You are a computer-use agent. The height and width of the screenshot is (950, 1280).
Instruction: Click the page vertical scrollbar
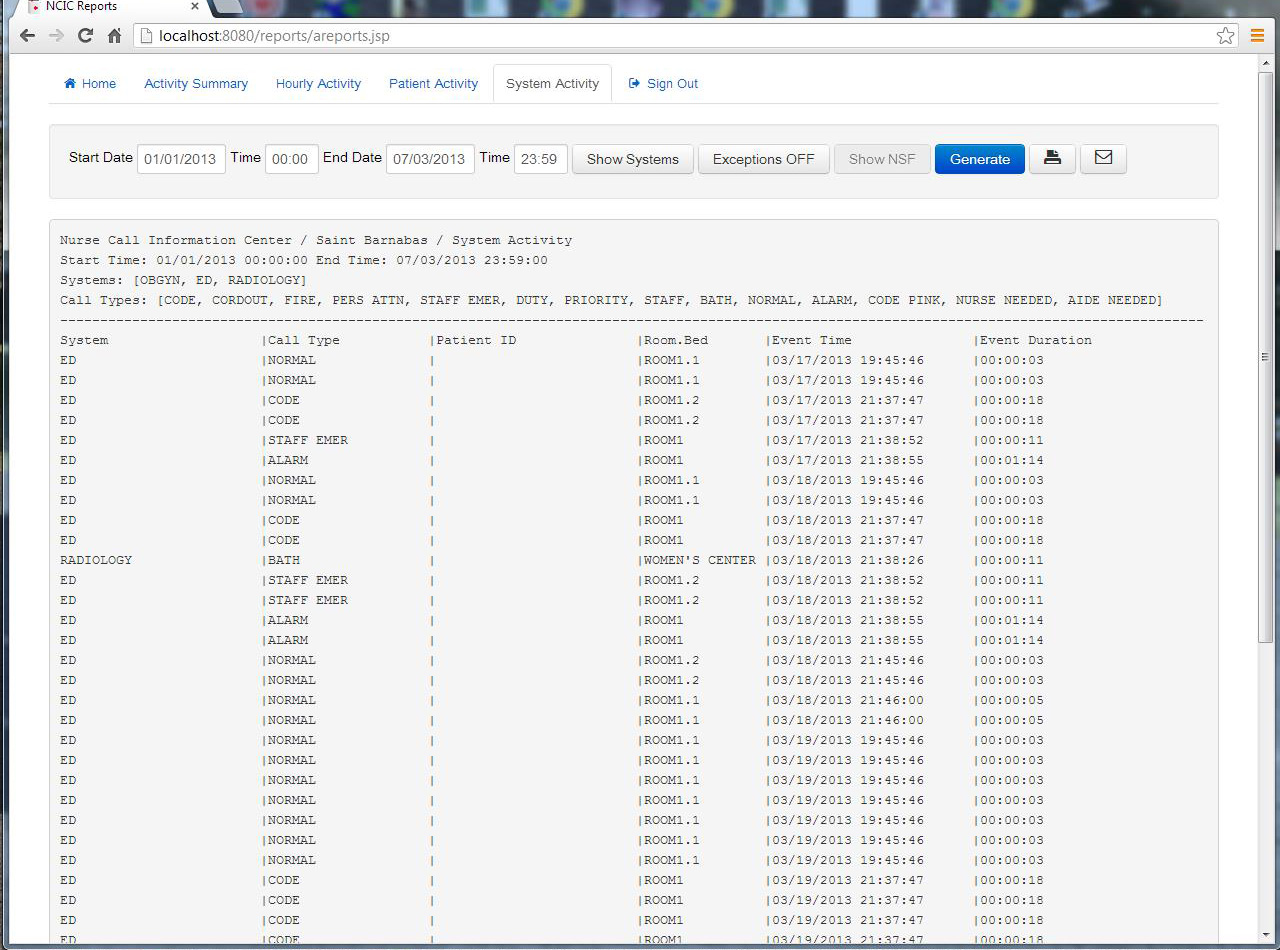tap(1265, 357)
